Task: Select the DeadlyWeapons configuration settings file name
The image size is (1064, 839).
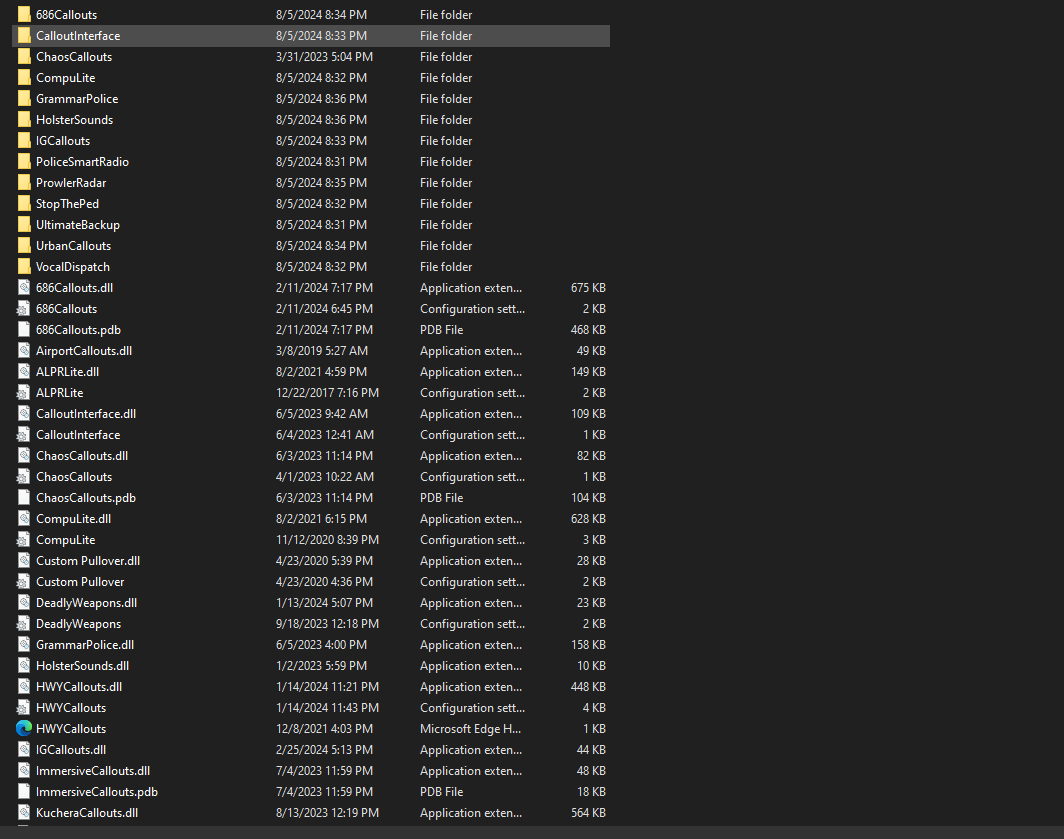Action: click(x=79, y=624)
